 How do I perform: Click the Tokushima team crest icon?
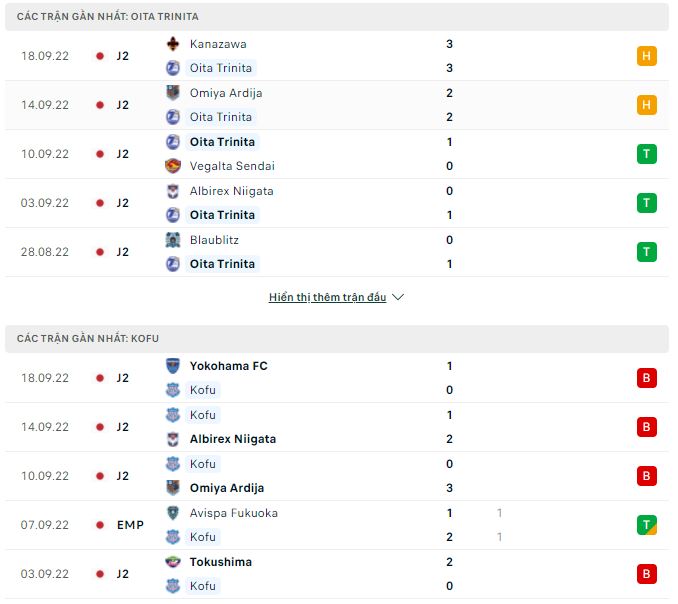(173, 562)
